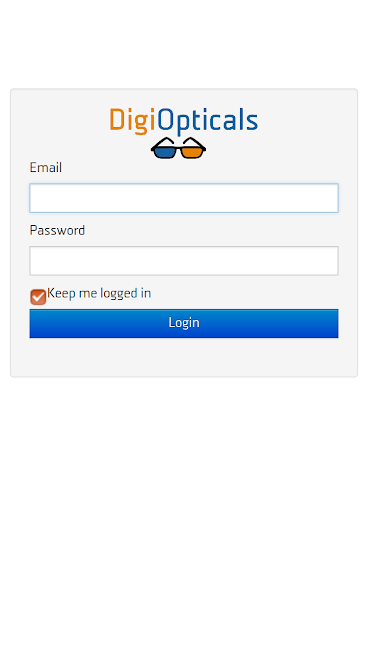368x654 pixels.
Task: Click the blank area beneath the login card
Action: click(184, 513)
